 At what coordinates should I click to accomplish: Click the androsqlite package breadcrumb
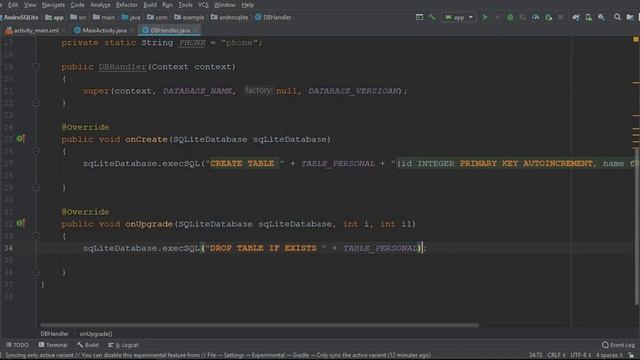229,17
